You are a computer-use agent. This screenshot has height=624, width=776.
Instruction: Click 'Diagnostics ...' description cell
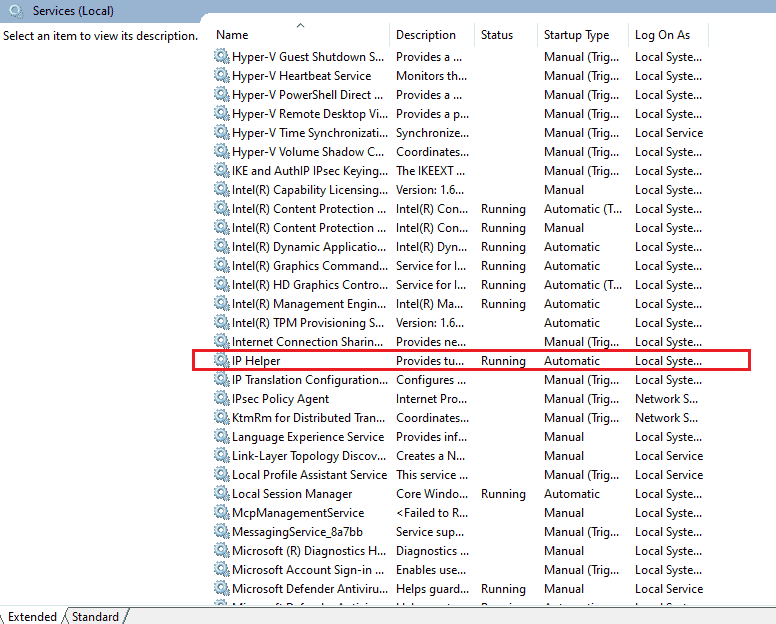(x=432, y=551)
